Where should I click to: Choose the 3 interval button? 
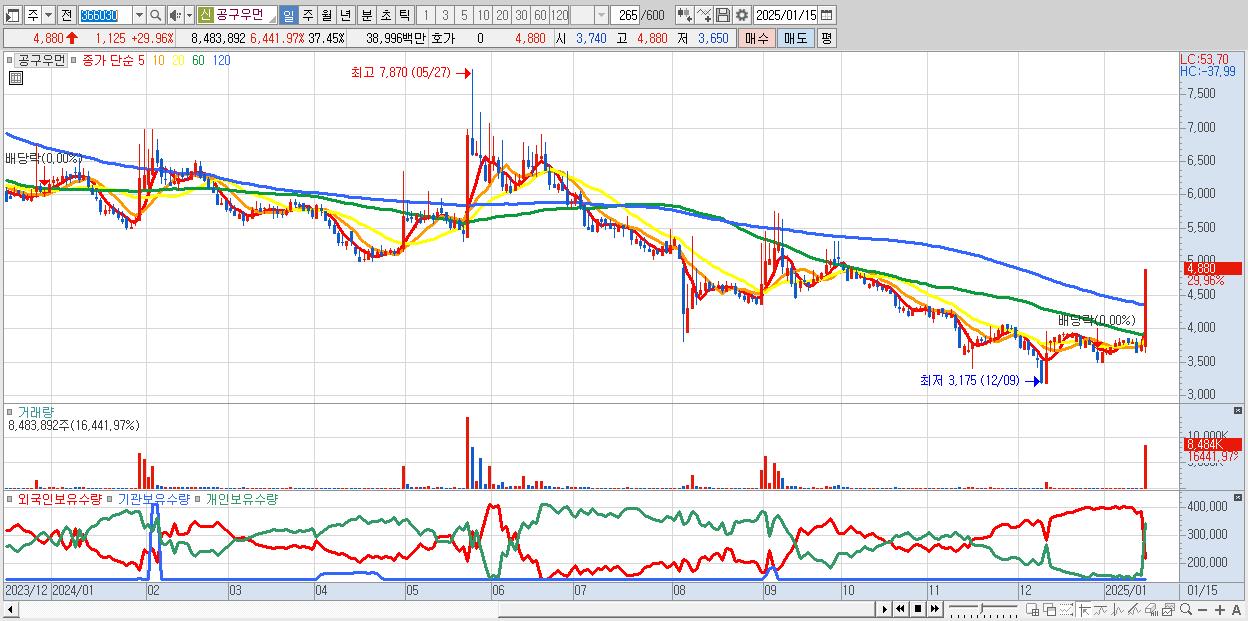coord(445,15)
